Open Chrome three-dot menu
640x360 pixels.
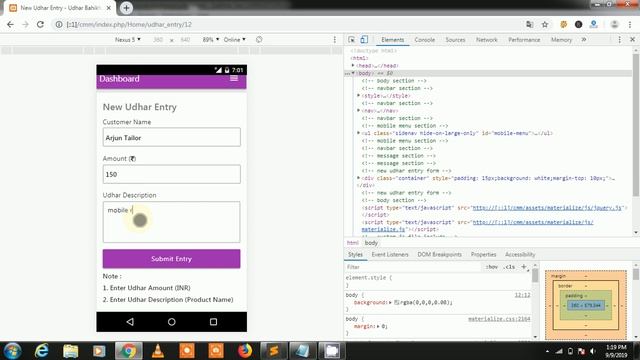click(630, 24)
